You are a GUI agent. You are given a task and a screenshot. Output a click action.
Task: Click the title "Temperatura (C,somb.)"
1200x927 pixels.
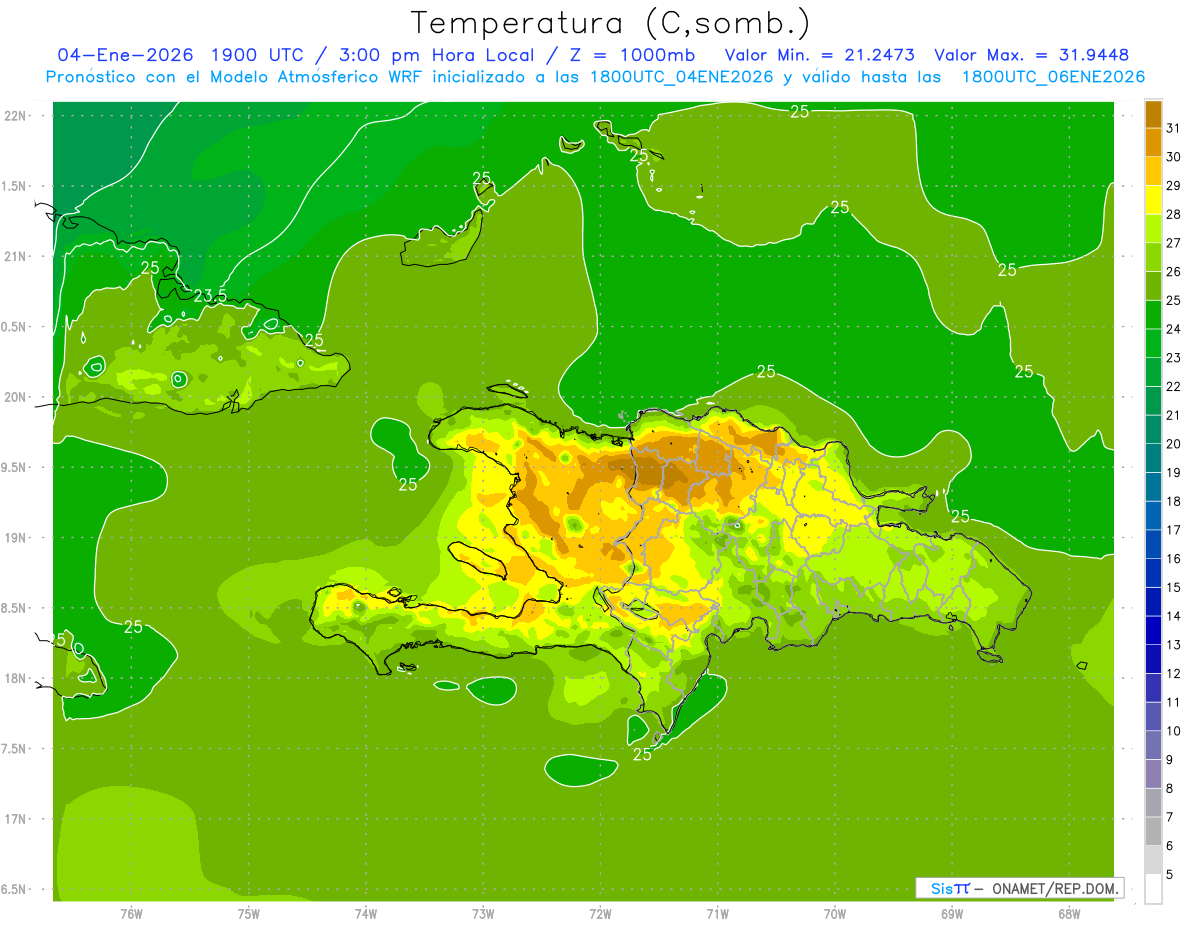point(611,24)
